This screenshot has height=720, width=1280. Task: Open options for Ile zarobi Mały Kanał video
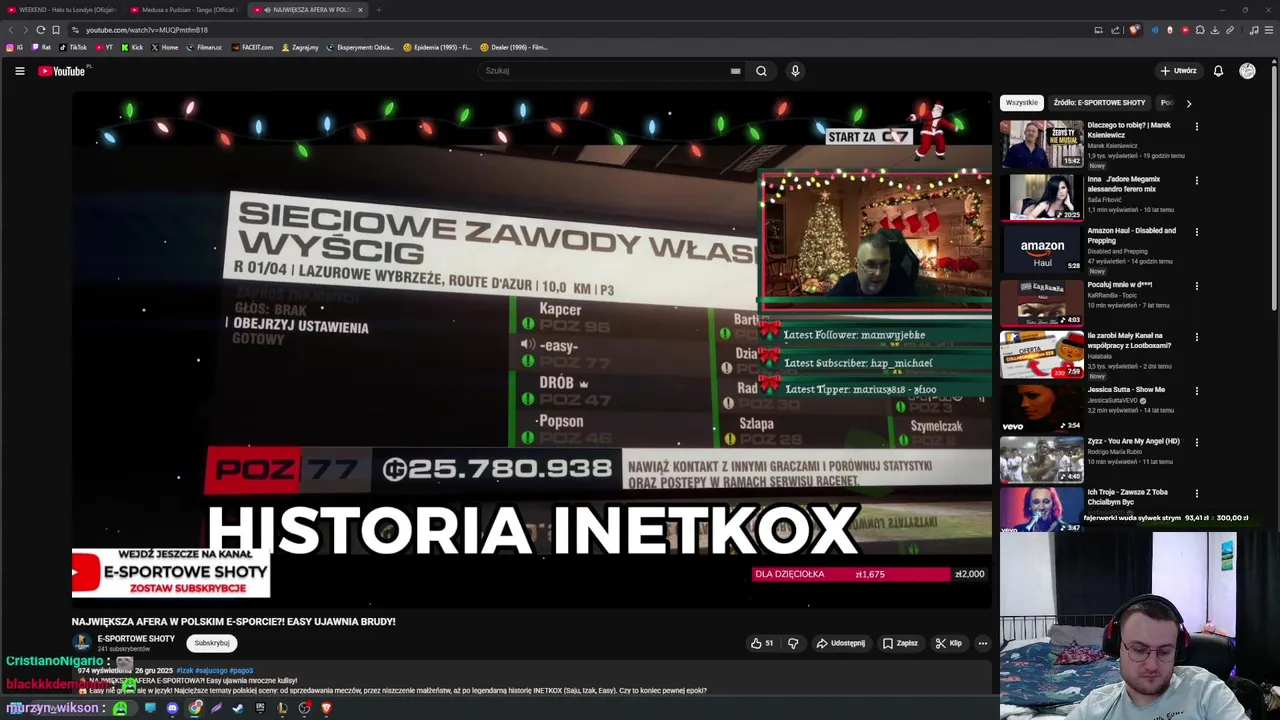pyautogui.click(x=1196, y=337)
